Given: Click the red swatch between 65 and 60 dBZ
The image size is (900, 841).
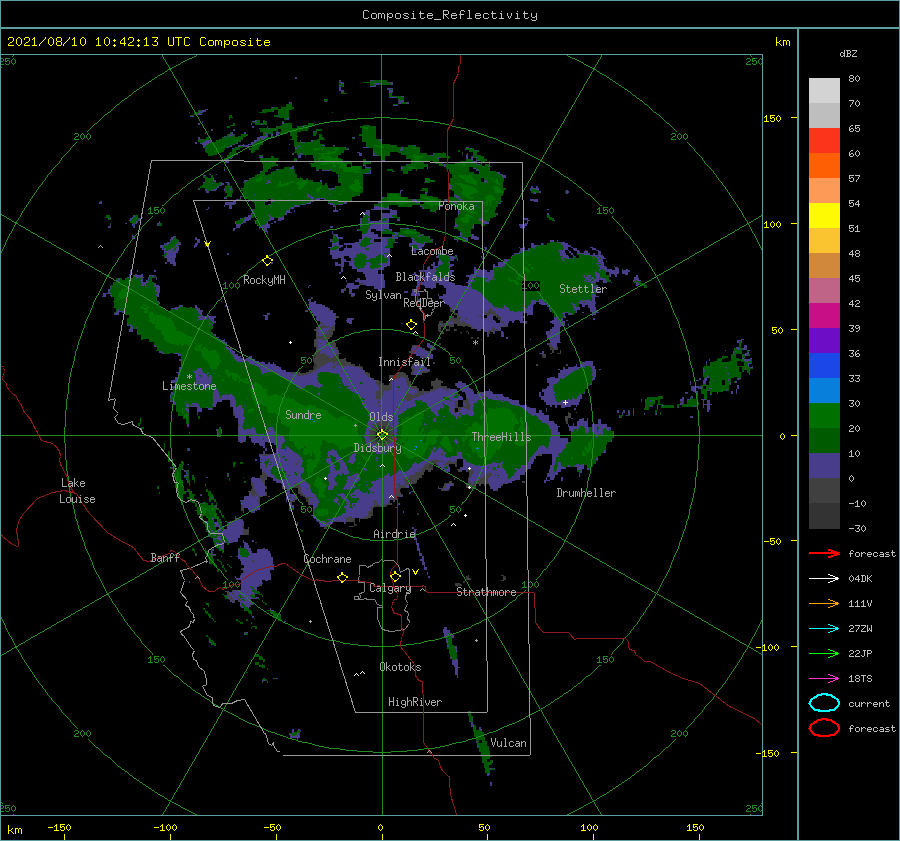Looking at the screenshot, I should pos(824,140).
